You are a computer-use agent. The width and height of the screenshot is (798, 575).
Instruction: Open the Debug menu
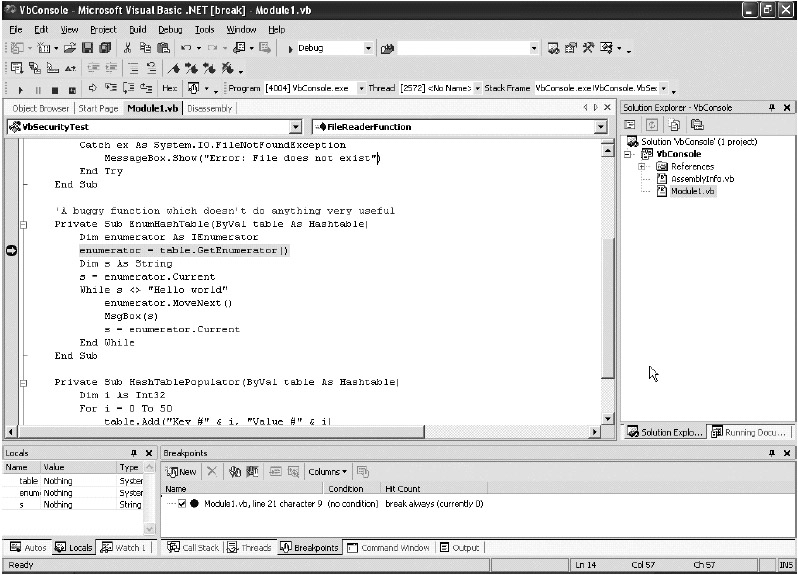(169, 30)
